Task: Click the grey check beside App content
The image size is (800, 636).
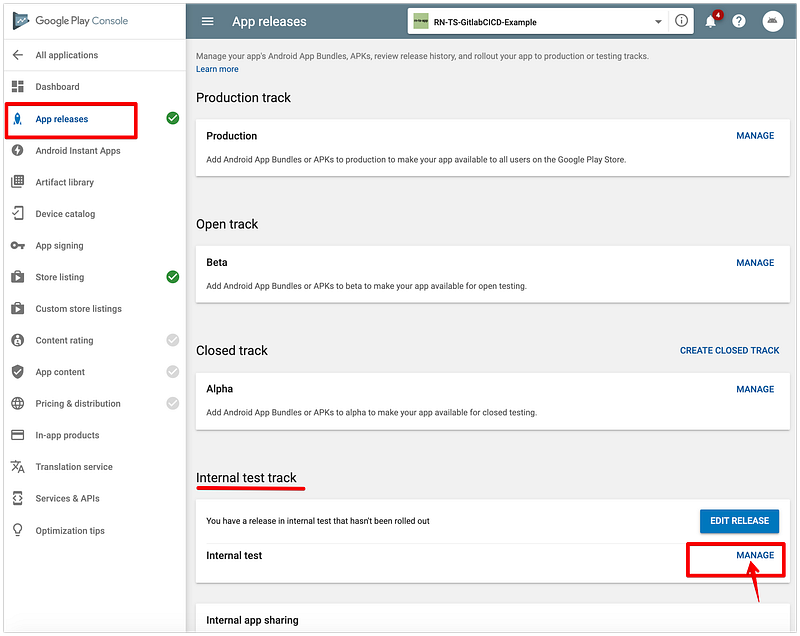Action: [173, 372]
